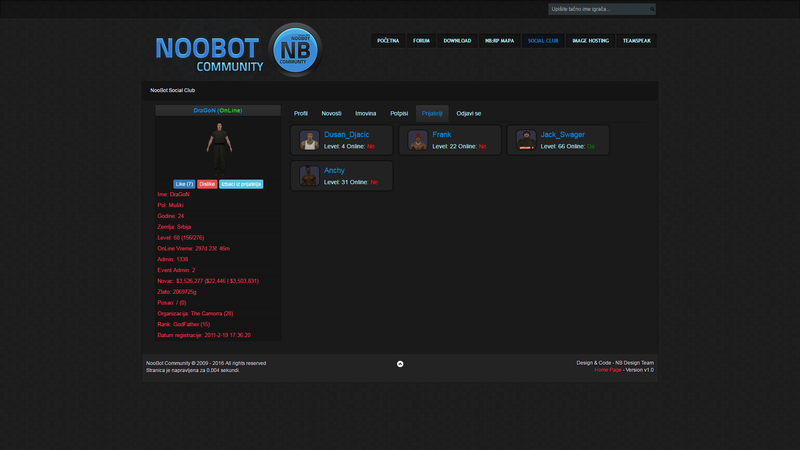Click the DraGoN character skin image

coord(218,146)
